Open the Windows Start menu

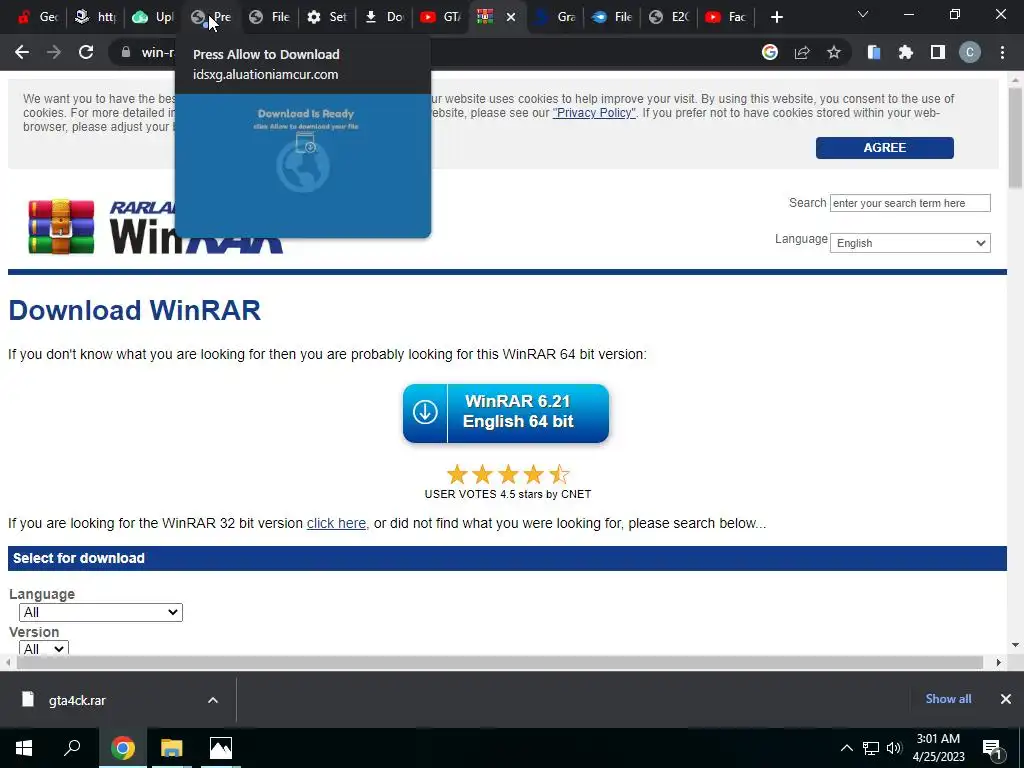(24, 748)
